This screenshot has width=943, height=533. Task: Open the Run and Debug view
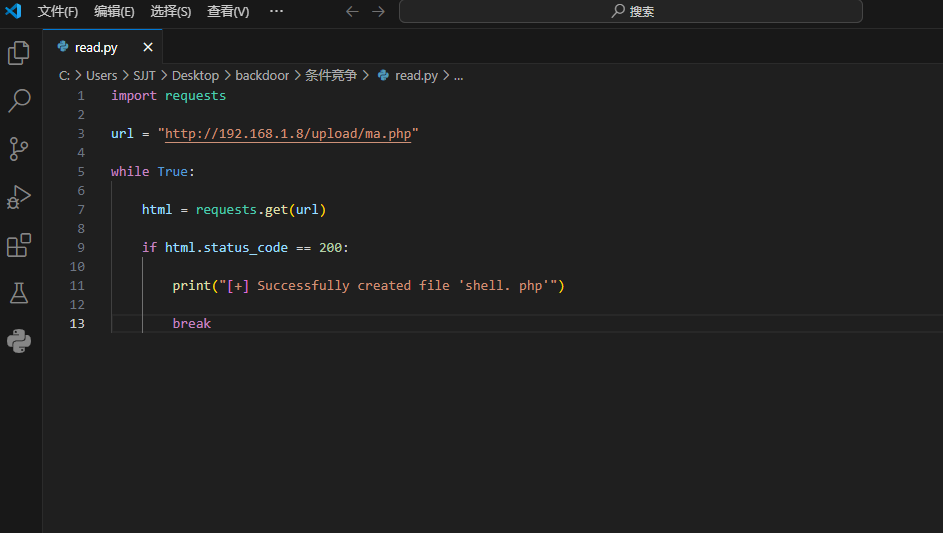click(x=19, y=197)
